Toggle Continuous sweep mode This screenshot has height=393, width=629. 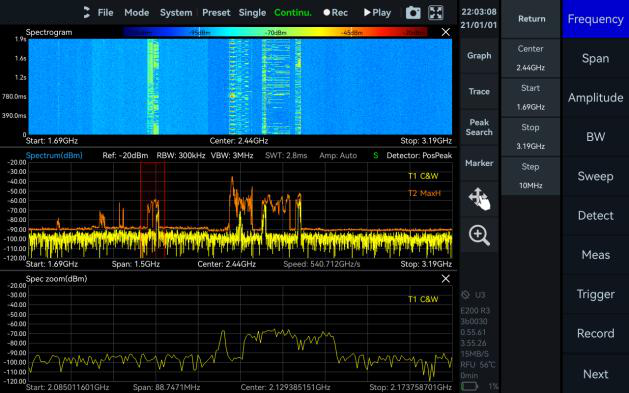point(293,12)
